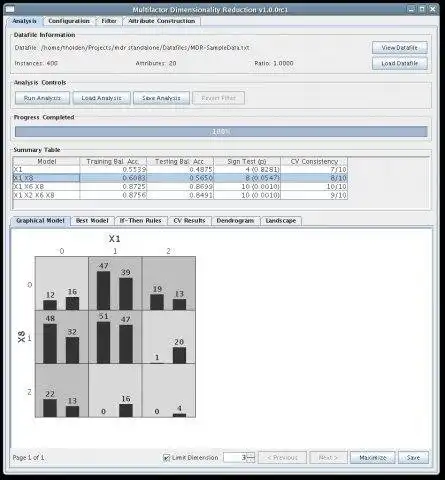Click the Training Bal. Acc. column header
Image resolution: width=445 pixels, height=480 pixels.
pos(113,161)
